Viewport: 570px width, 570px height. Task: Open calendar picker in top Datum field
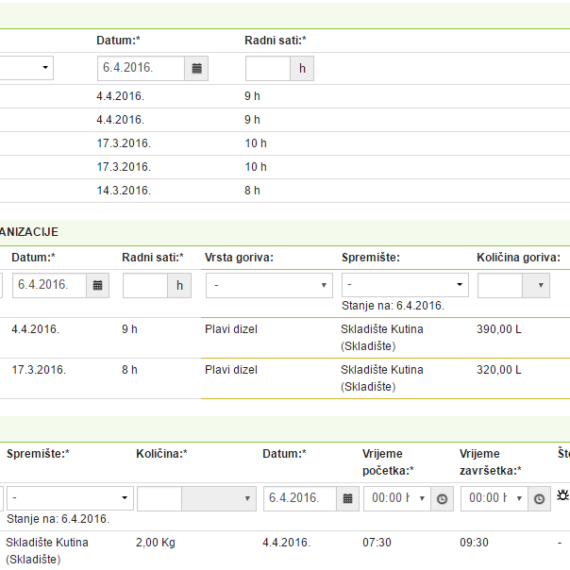pos(196,68)
